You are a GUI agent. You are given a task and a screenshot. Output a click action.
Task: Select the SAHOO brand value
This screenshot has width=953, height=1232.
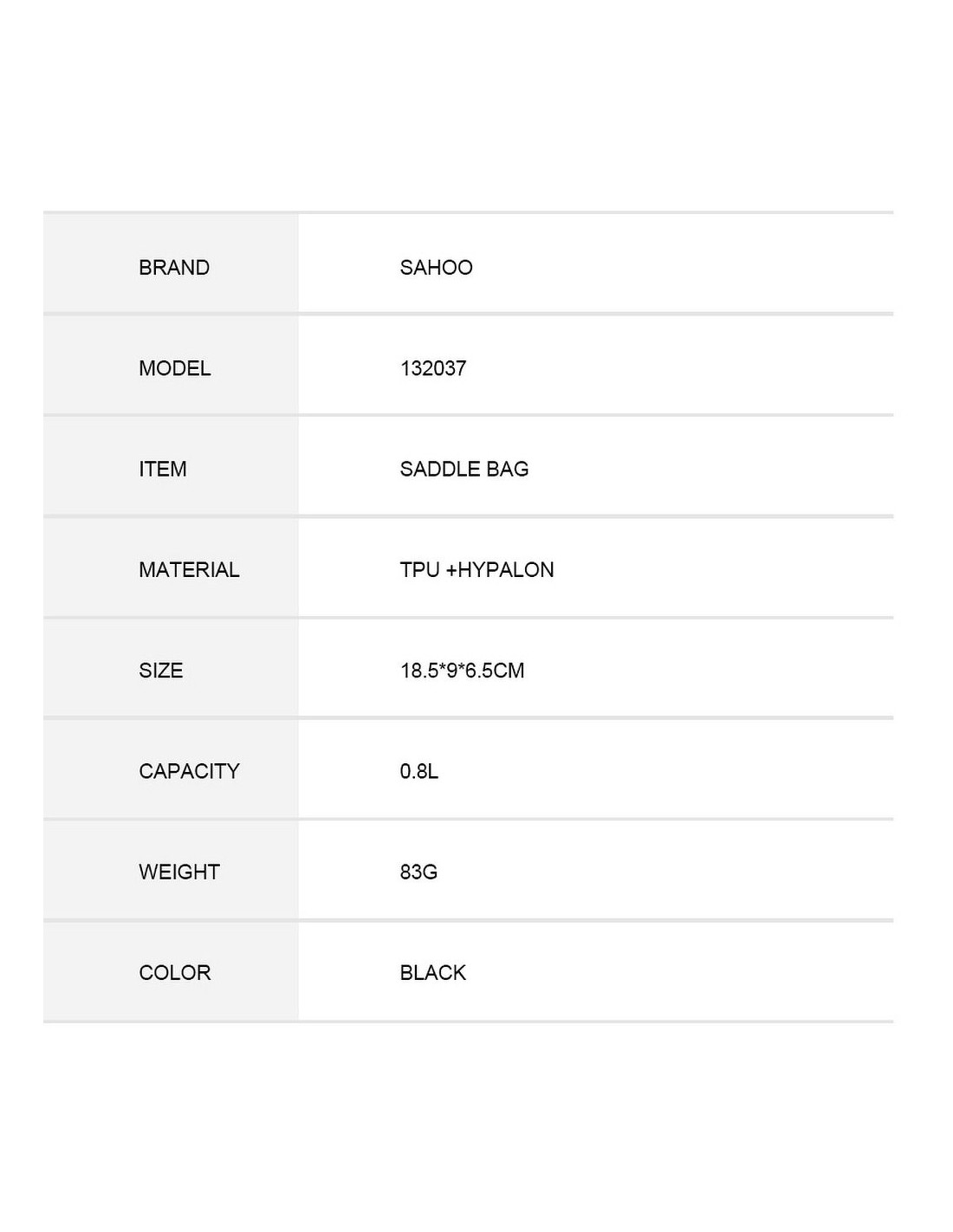(x=436, y=268)
